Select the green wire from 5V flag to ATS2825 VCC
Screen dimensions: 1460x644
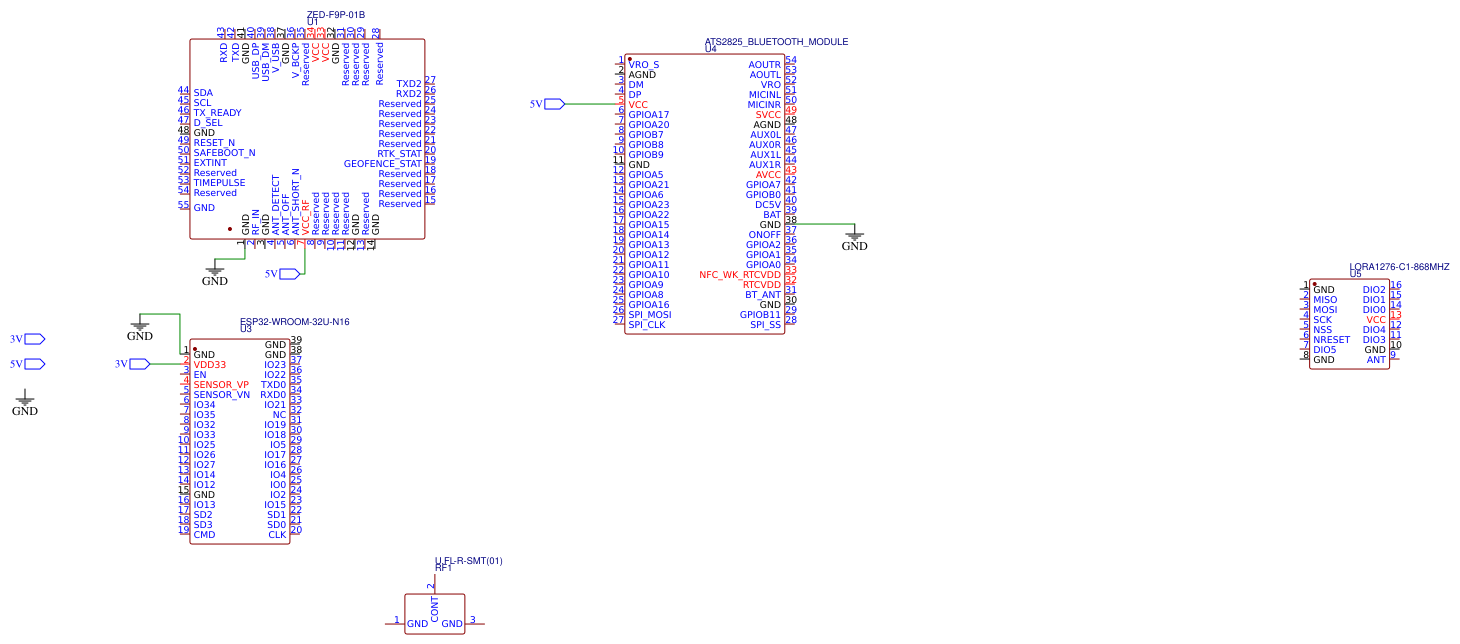pyautogui.click(x=590, y=104)
